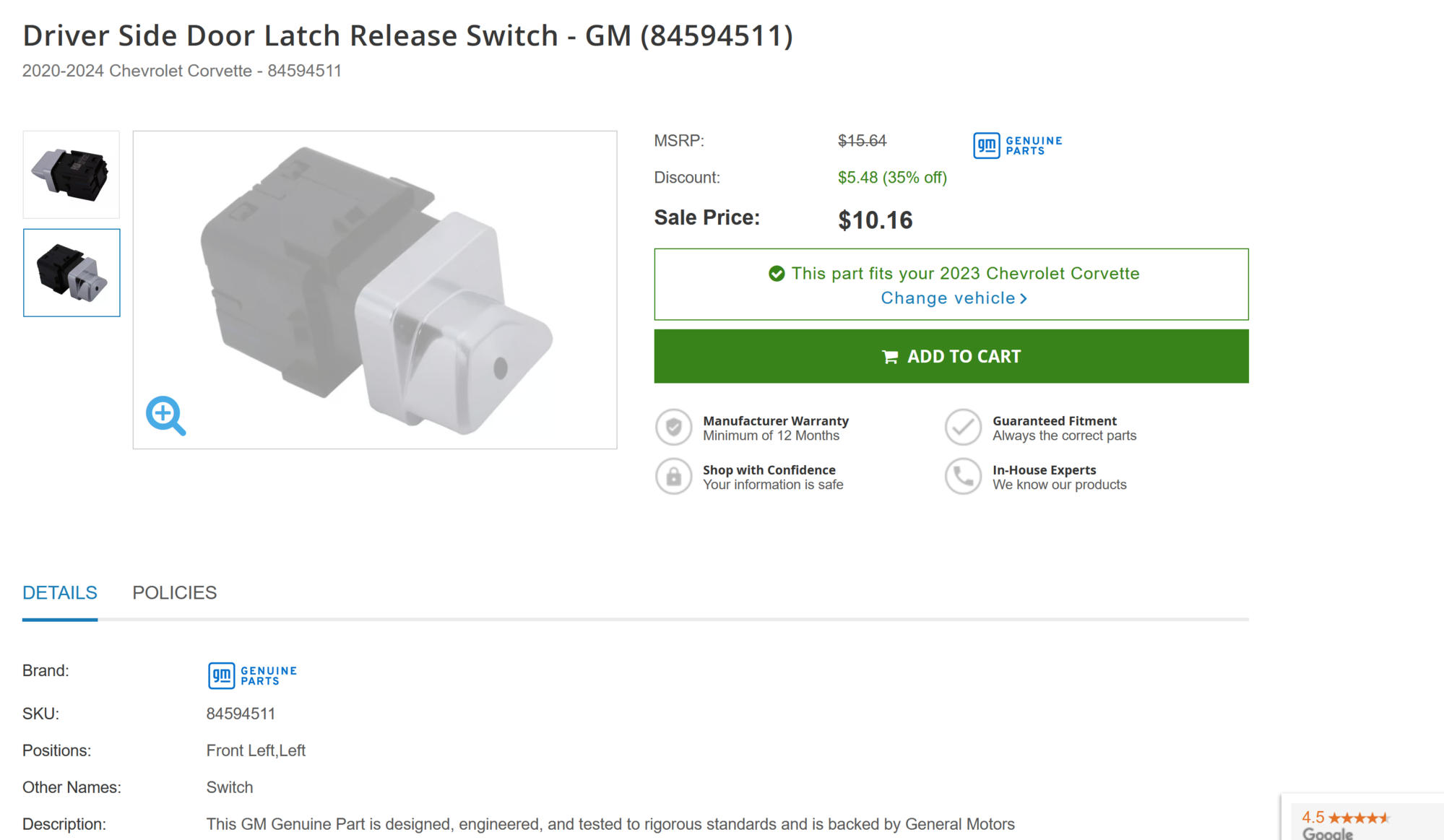Image resolution: width=1444 pixels, height=840 pixels.
Task: Open the main product image
Action: coord(375,289)
